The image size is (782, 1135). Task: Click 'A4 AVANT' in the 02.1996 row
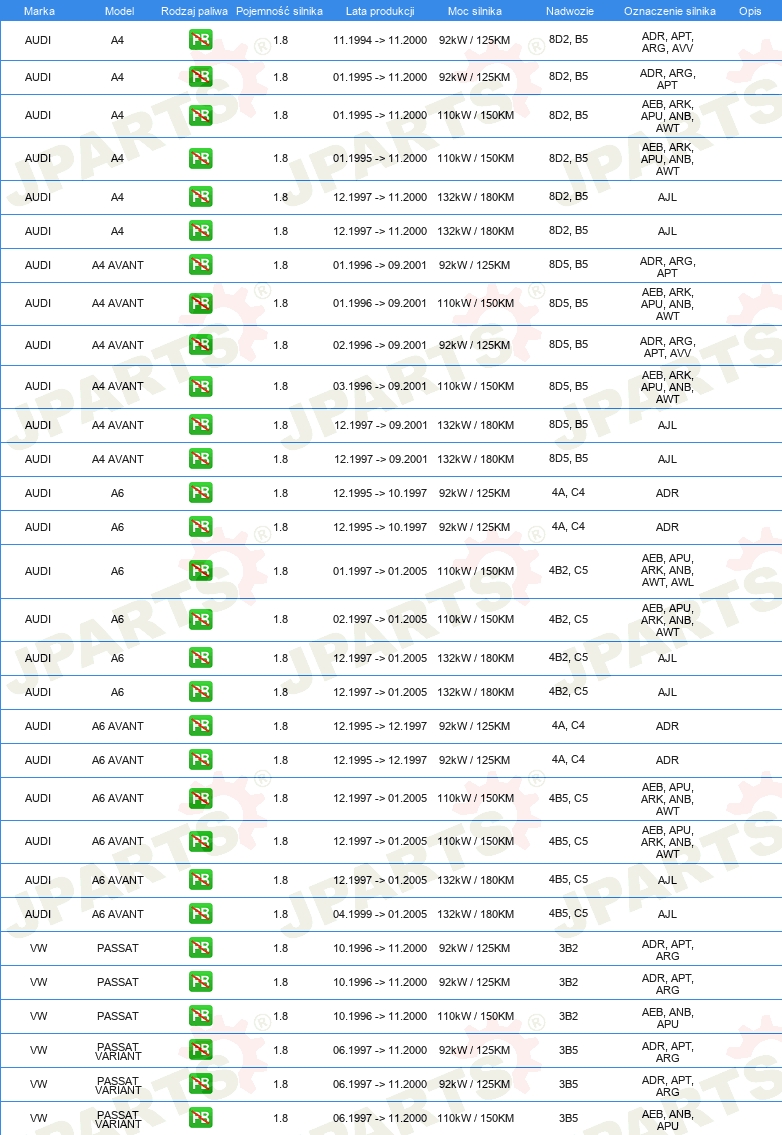(118, 345)
